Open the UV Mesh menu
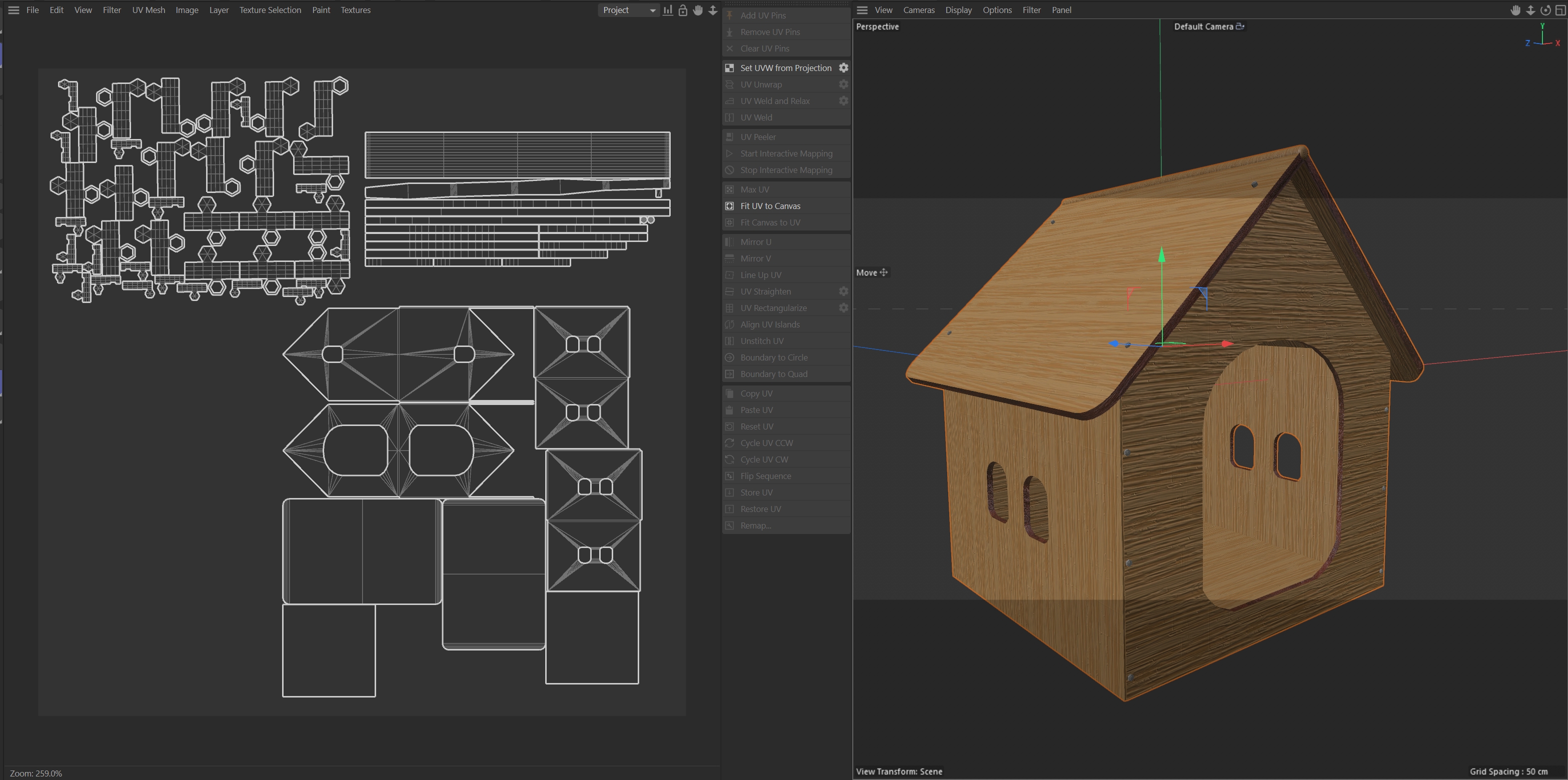The width and height of the screenshot is (1568, 780). pos(149,9)
